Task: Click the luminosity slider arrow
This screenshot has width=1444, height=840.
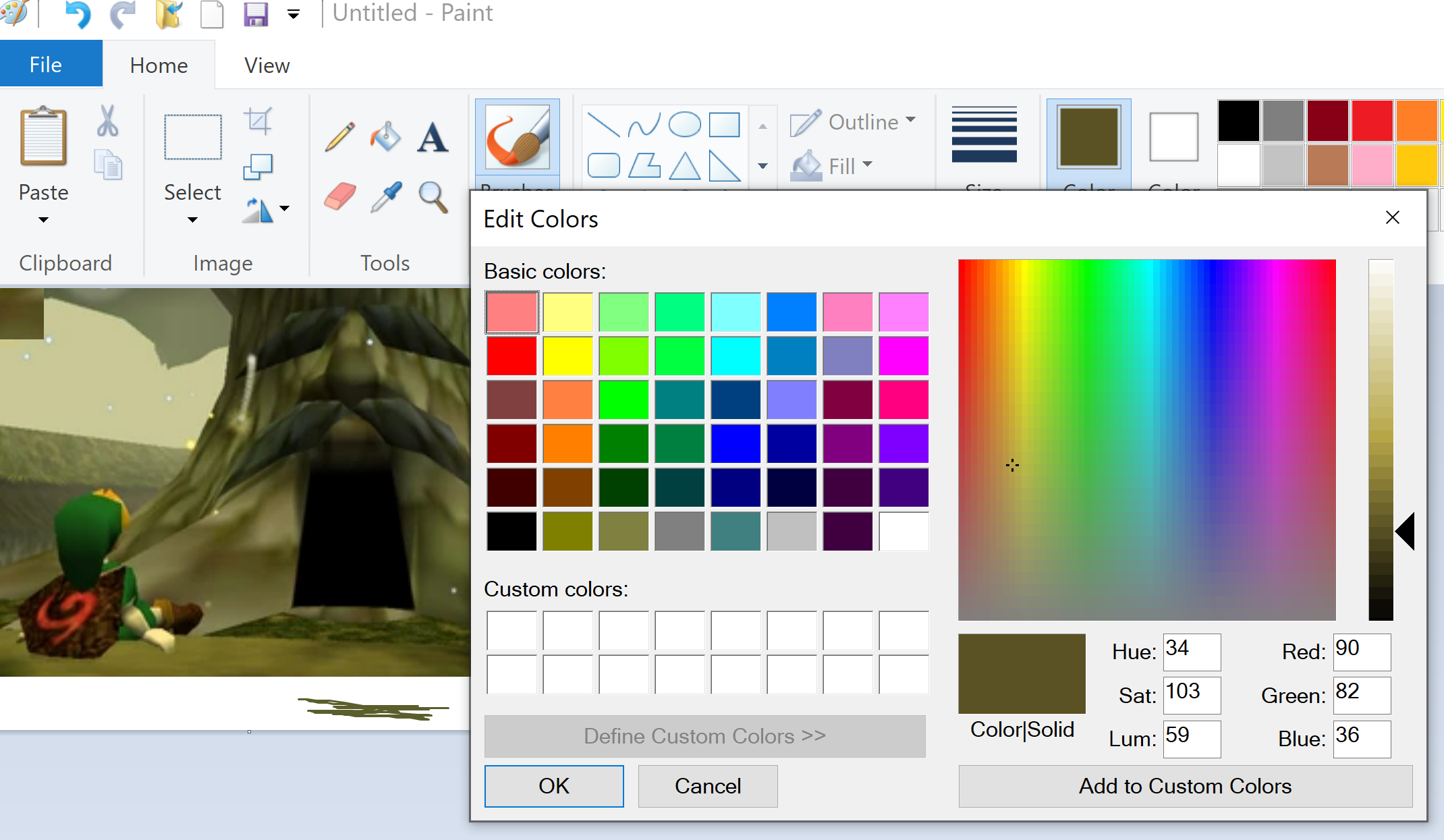Action: 1406,531
